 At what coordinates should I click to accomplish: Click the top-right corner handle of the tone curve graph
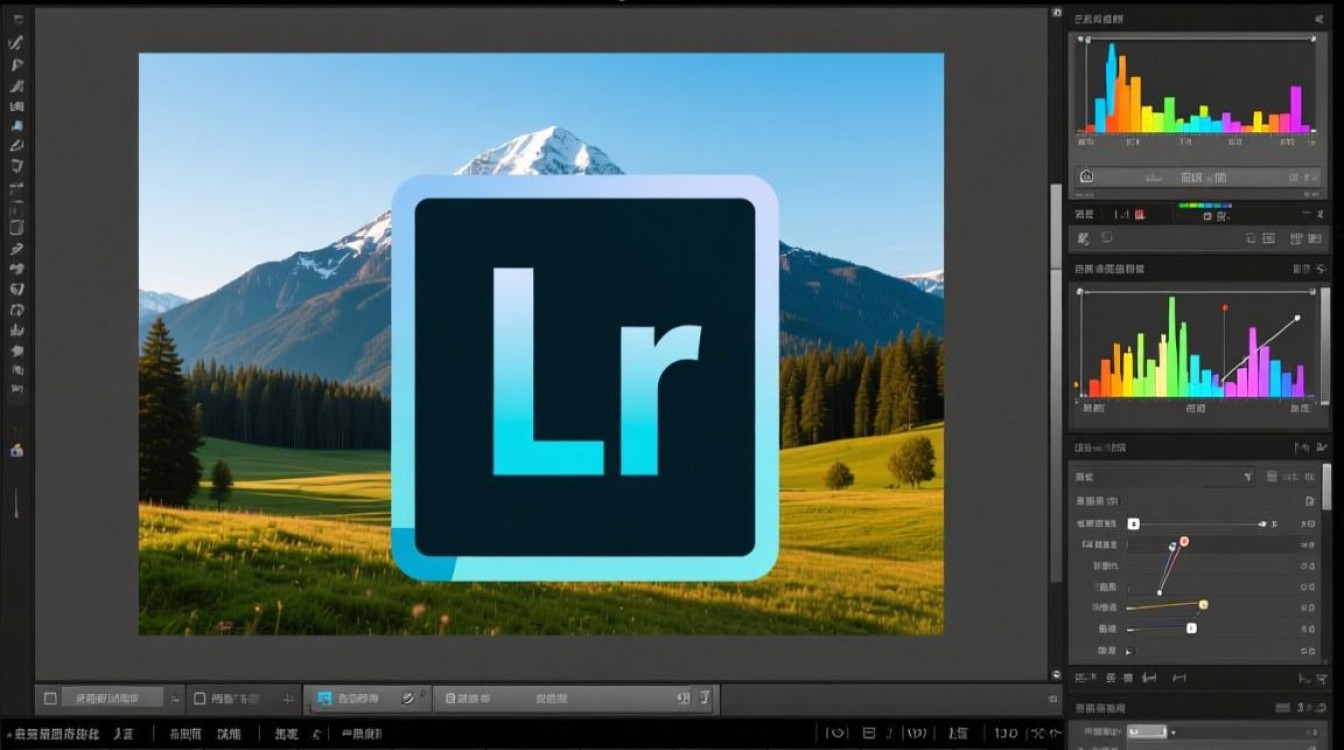pyautogui.click(x=1312, y=291)
